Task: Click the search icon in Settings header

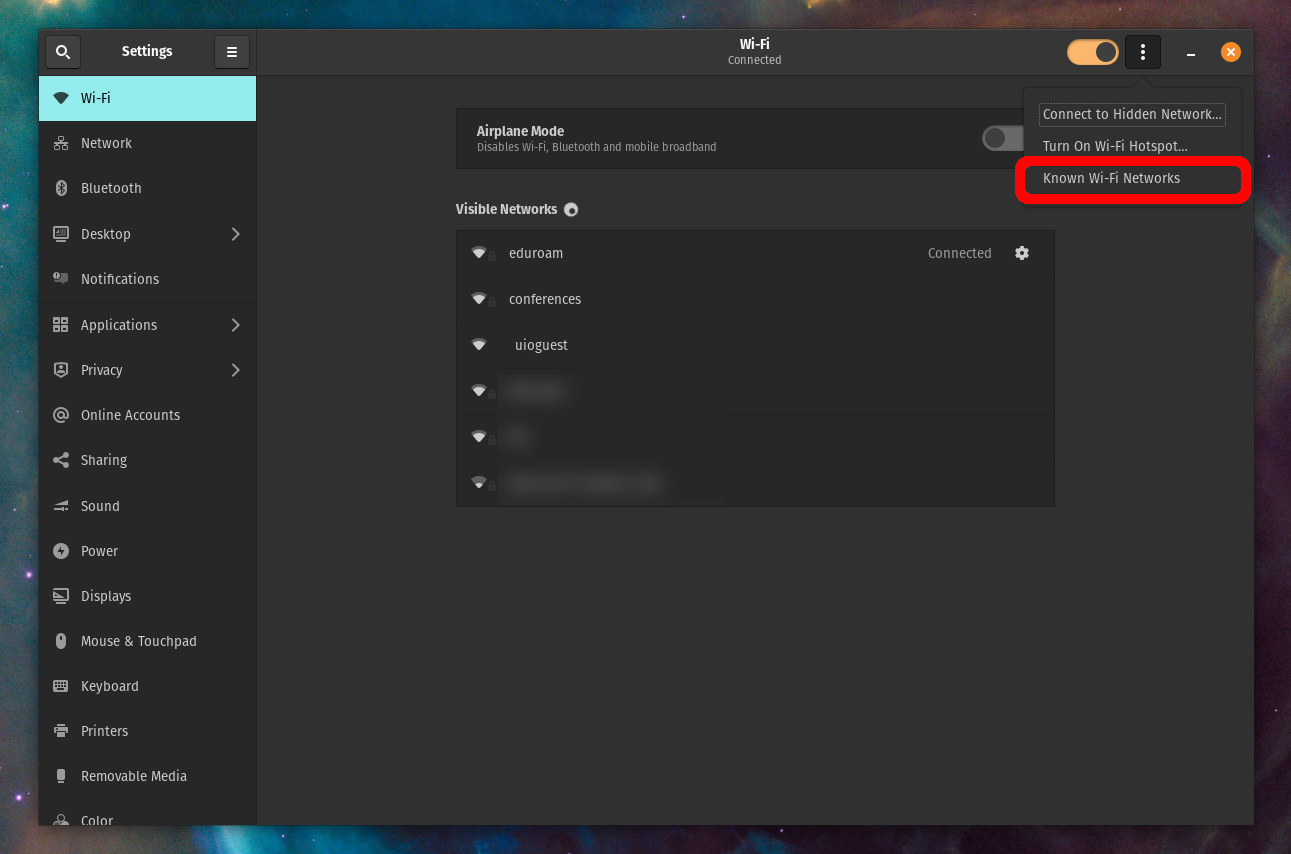Action: tap(63, 52)
